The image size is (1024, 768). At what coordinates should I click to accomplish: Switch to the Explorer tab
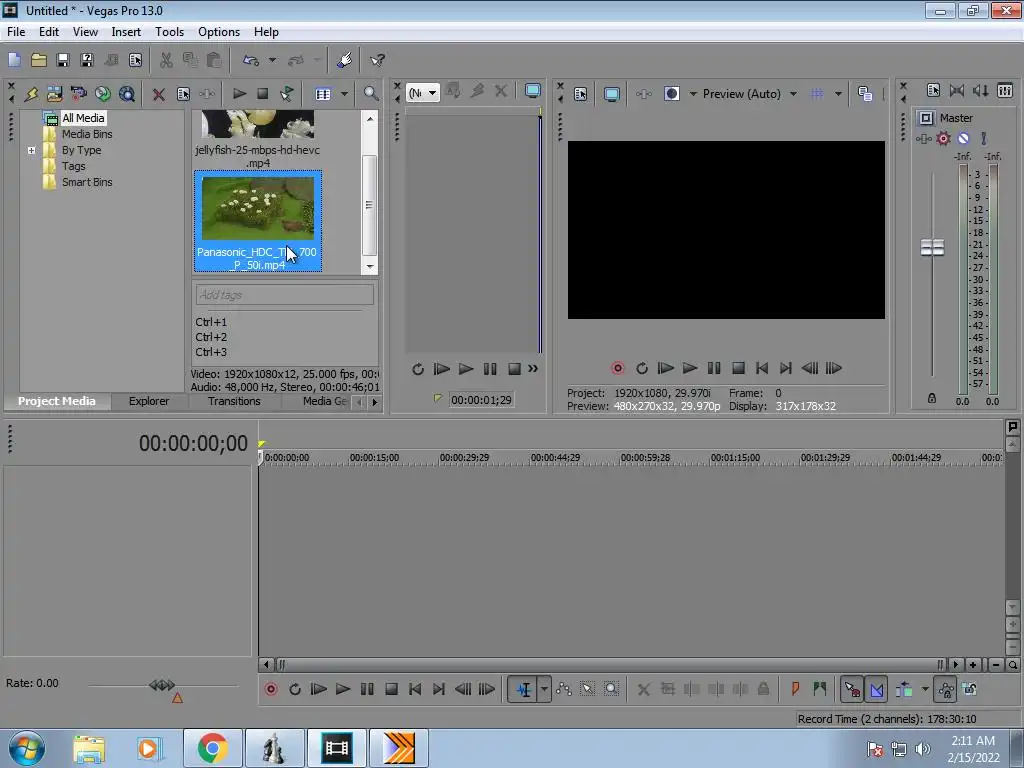click(149, 401)
